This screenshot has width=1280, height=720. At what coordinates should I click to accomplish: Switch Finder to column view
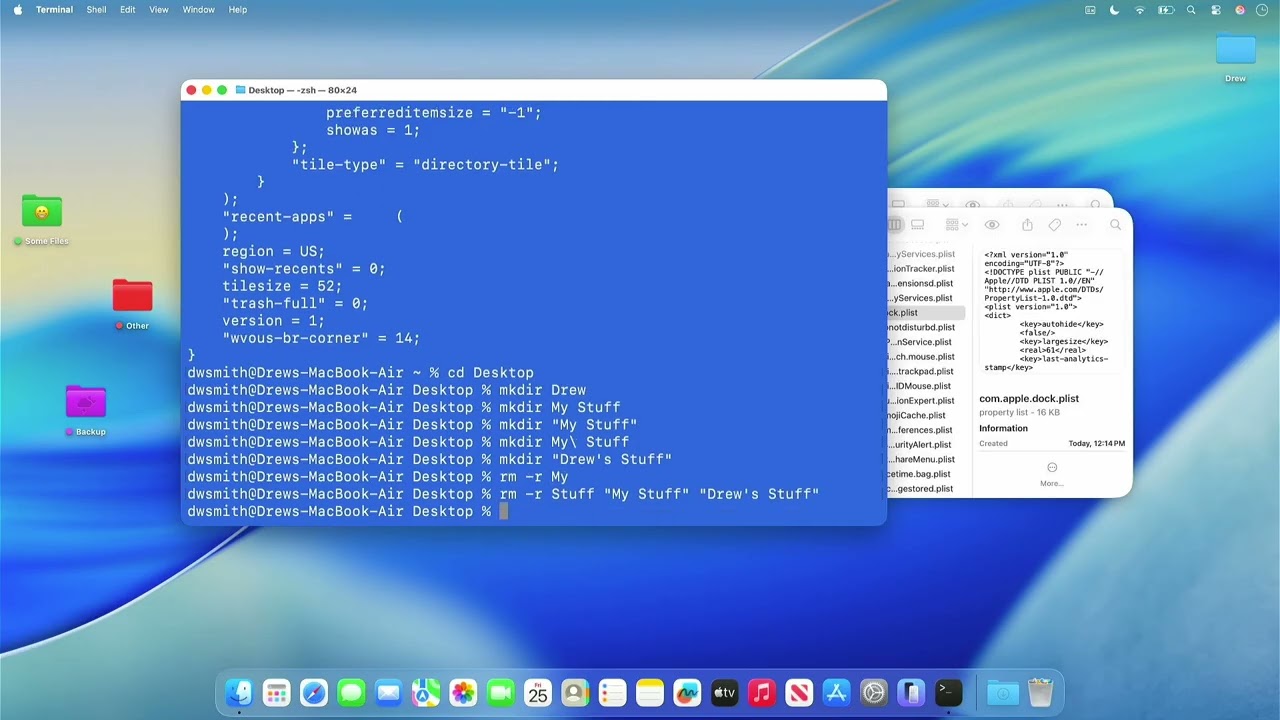click(895, 225)
